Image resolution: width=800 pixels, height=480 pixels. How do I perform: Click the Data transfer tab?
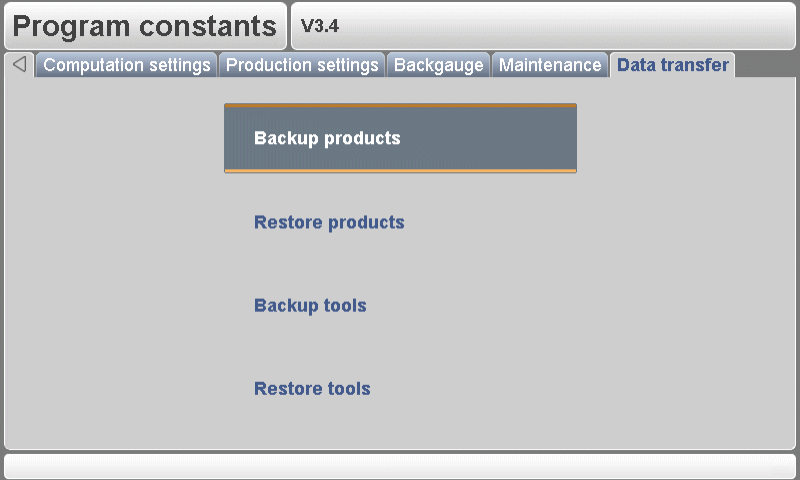tap(673, 66)
